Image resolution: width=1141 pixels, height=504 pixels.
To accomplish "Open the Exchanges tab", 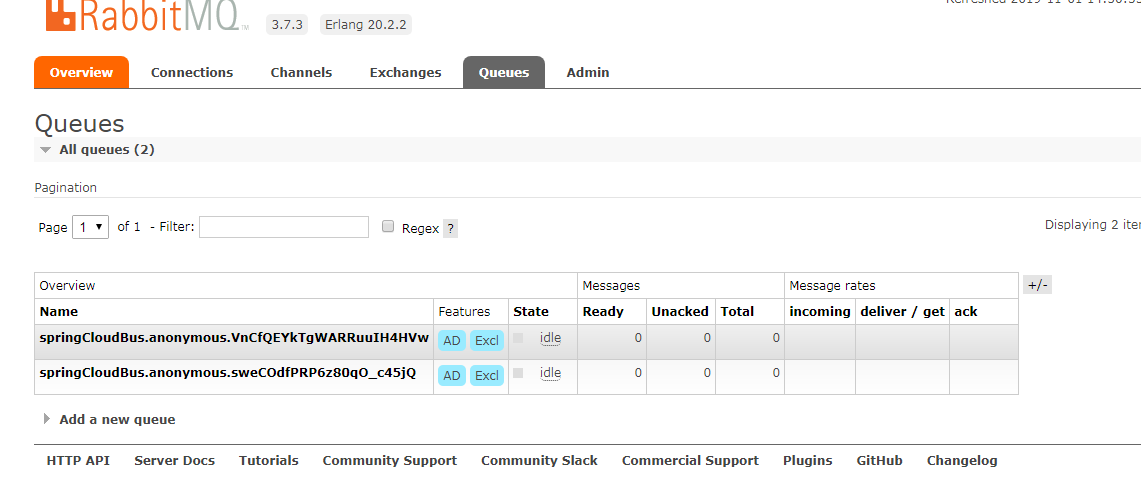I will click(x=405, y=73).
